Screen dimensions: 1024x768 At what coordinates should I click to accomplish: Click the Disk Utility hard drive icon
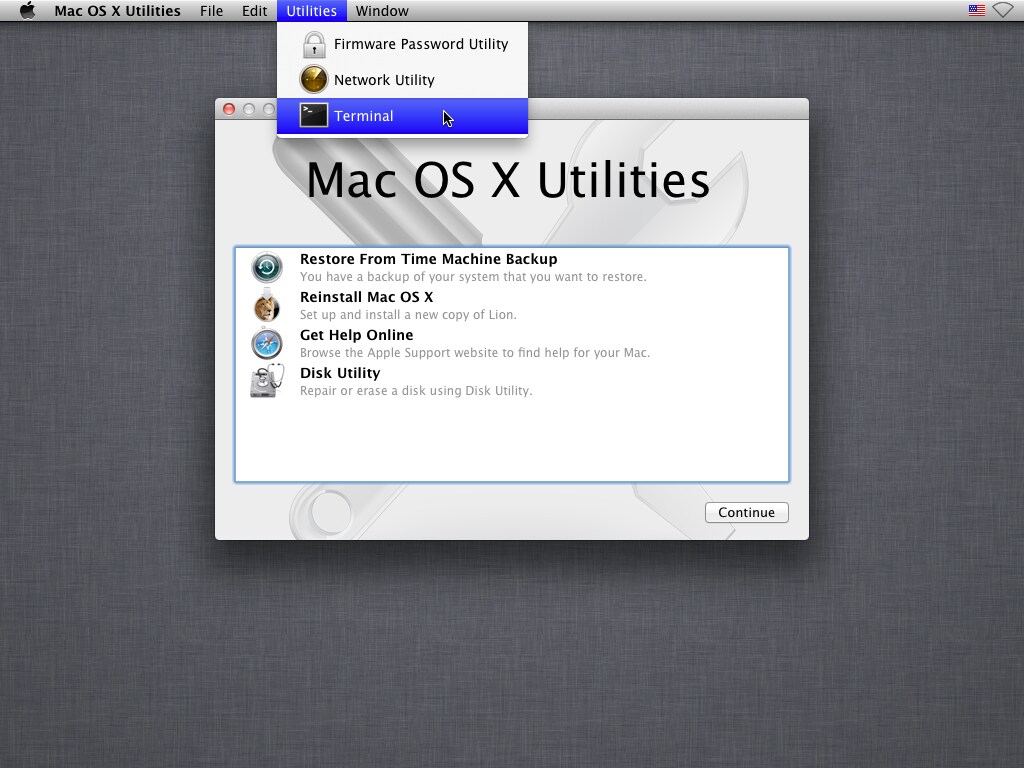266,381
